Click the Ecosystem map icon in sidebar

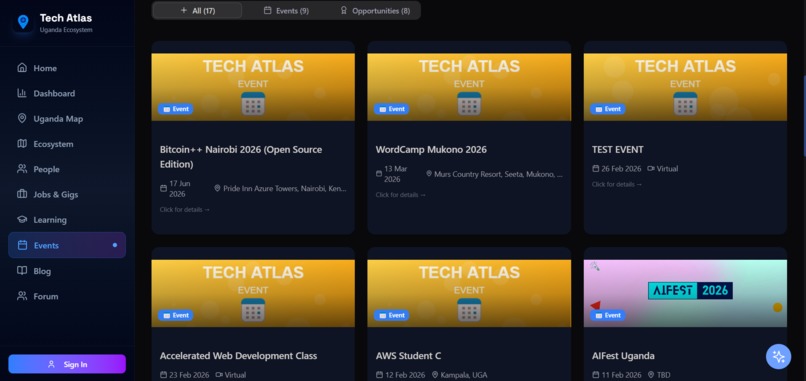(22, 143)
